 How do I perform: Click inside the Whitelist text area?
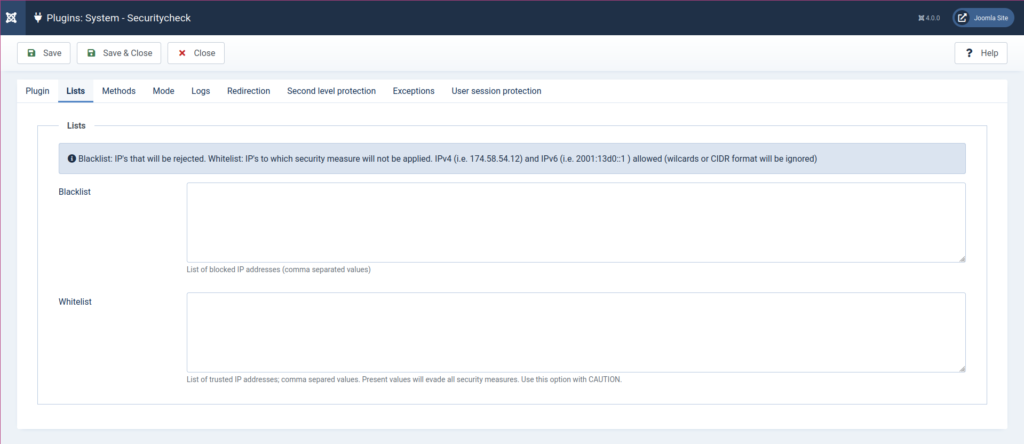(576, 332)
